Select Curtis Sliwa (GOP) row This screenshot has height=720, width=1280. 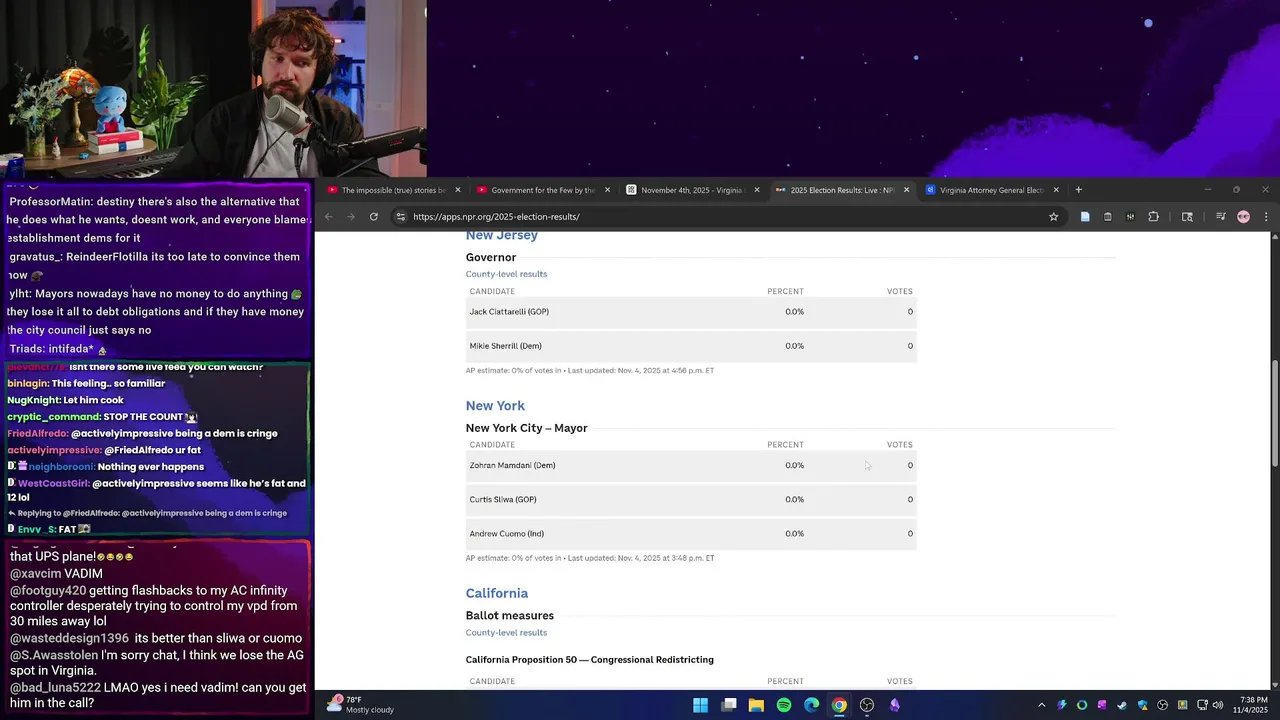691,499
